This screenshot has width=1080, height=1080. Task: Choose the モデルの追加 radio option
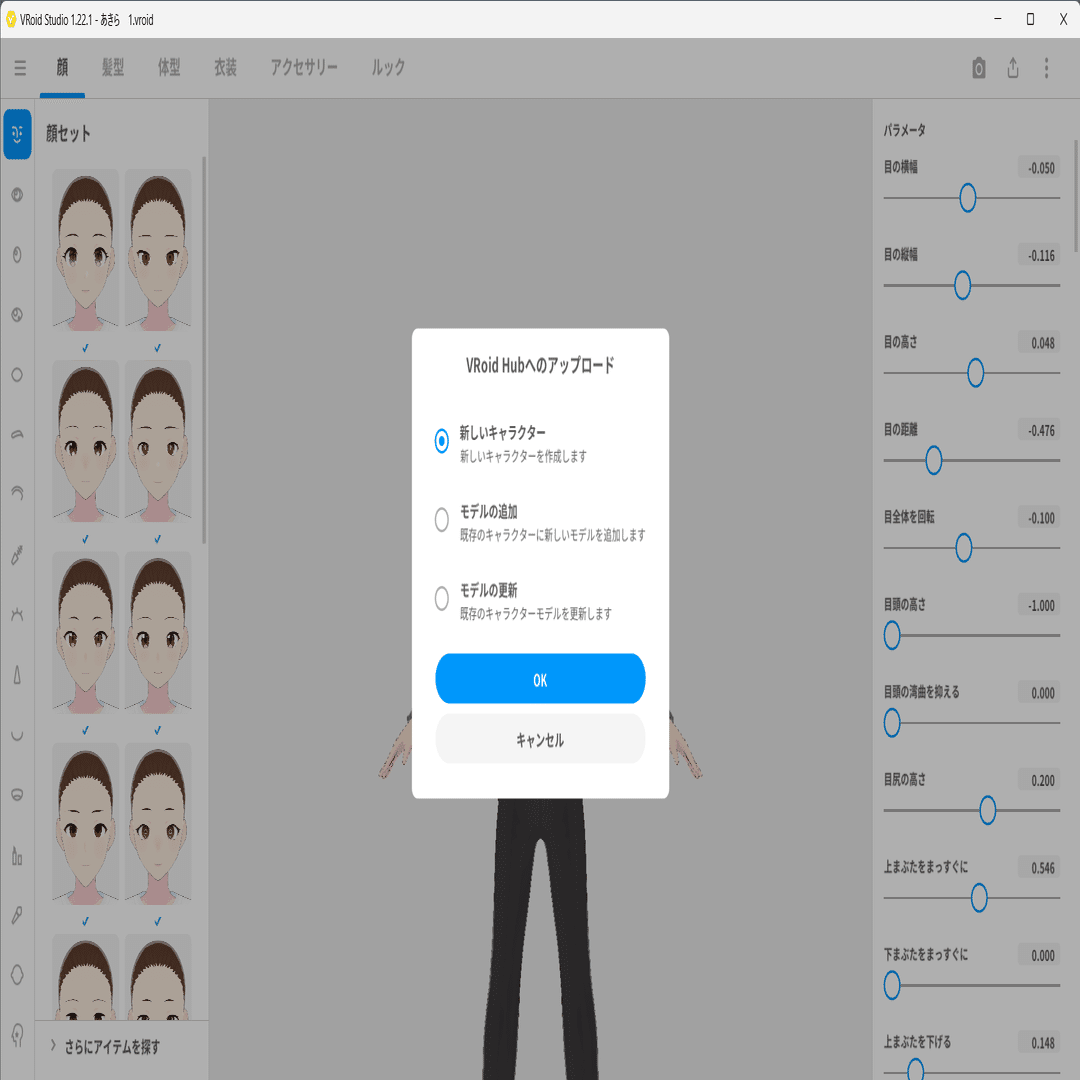[442, 519]
